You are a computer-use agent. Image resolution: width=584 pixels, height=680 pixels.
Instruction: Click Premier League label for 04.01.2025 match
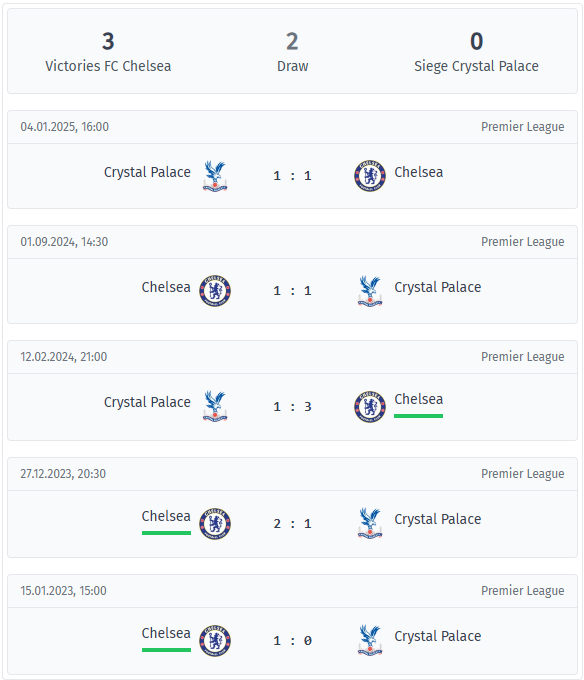(x=522, y=127)
